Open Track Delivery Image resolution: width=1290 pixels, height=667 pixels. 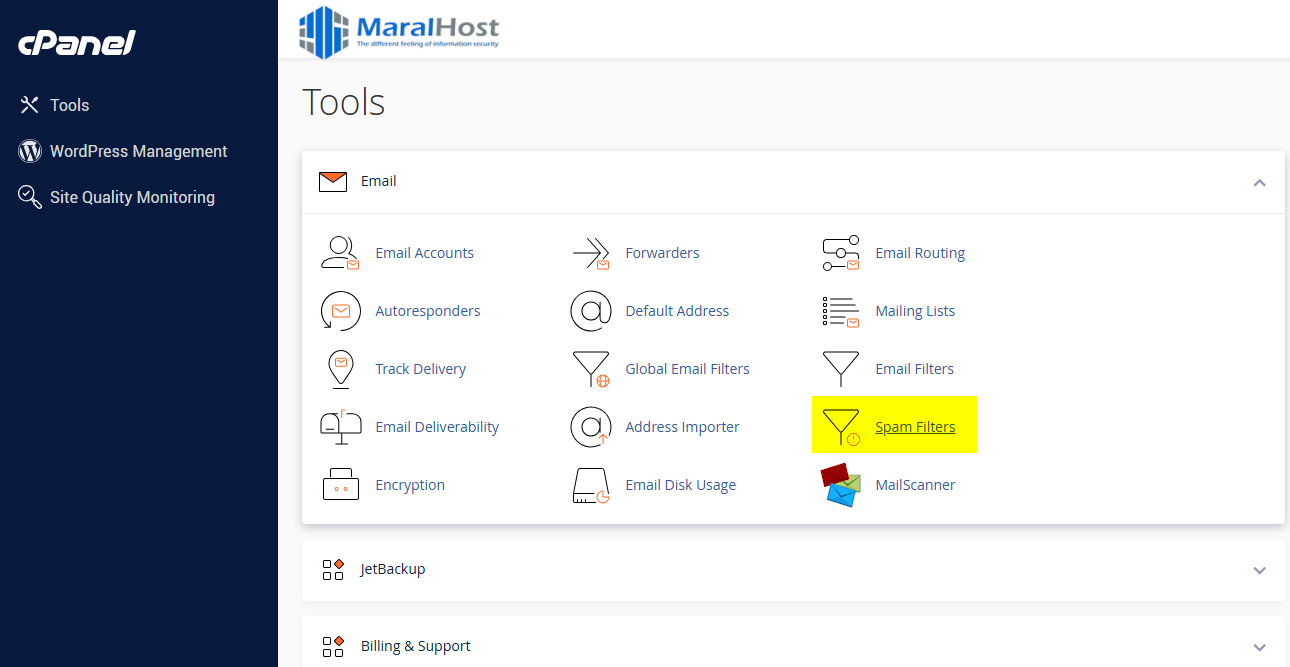pos(420,369)
